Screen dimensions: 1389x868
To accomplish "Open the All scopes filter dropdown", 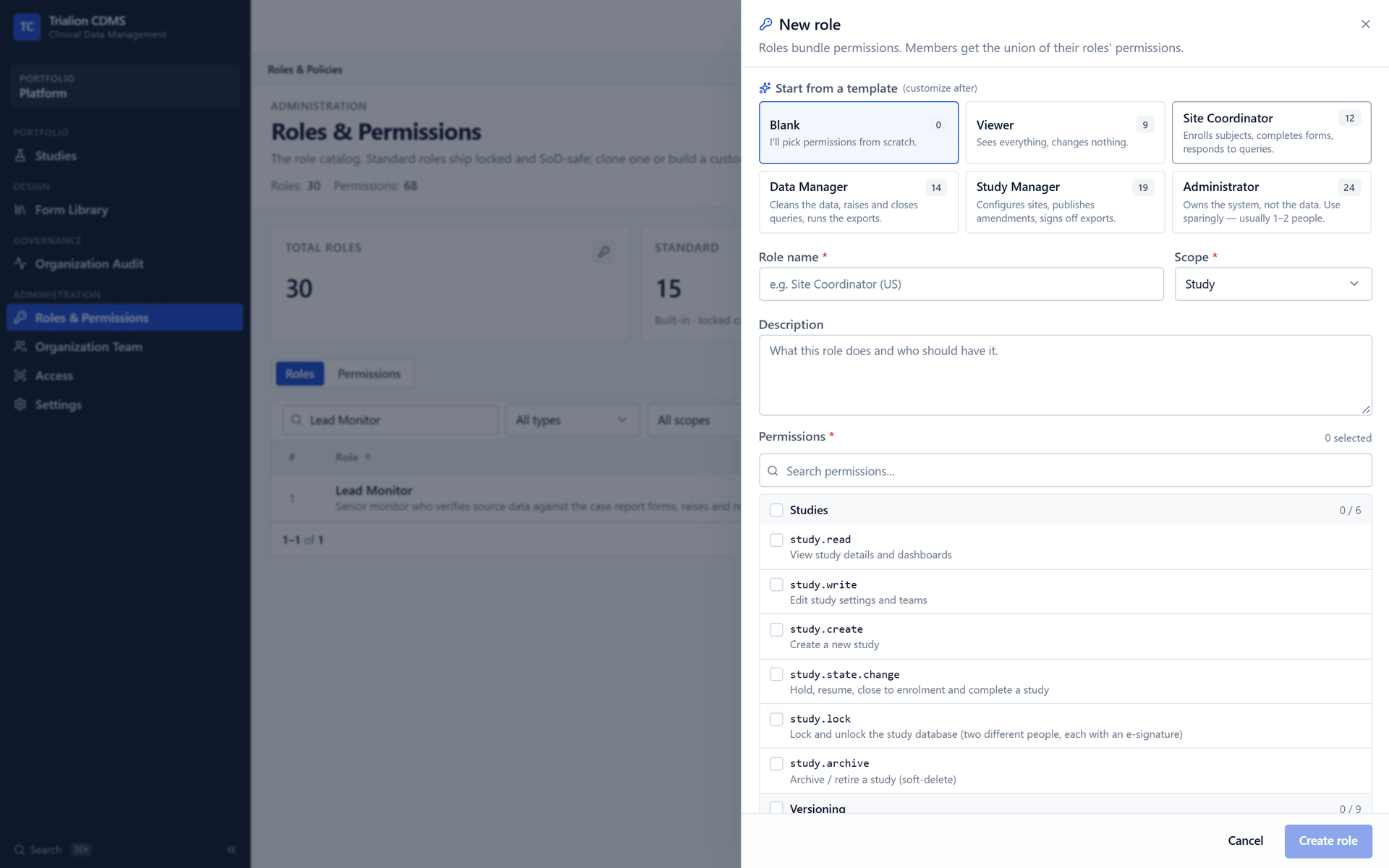I will tap(694, 420).
